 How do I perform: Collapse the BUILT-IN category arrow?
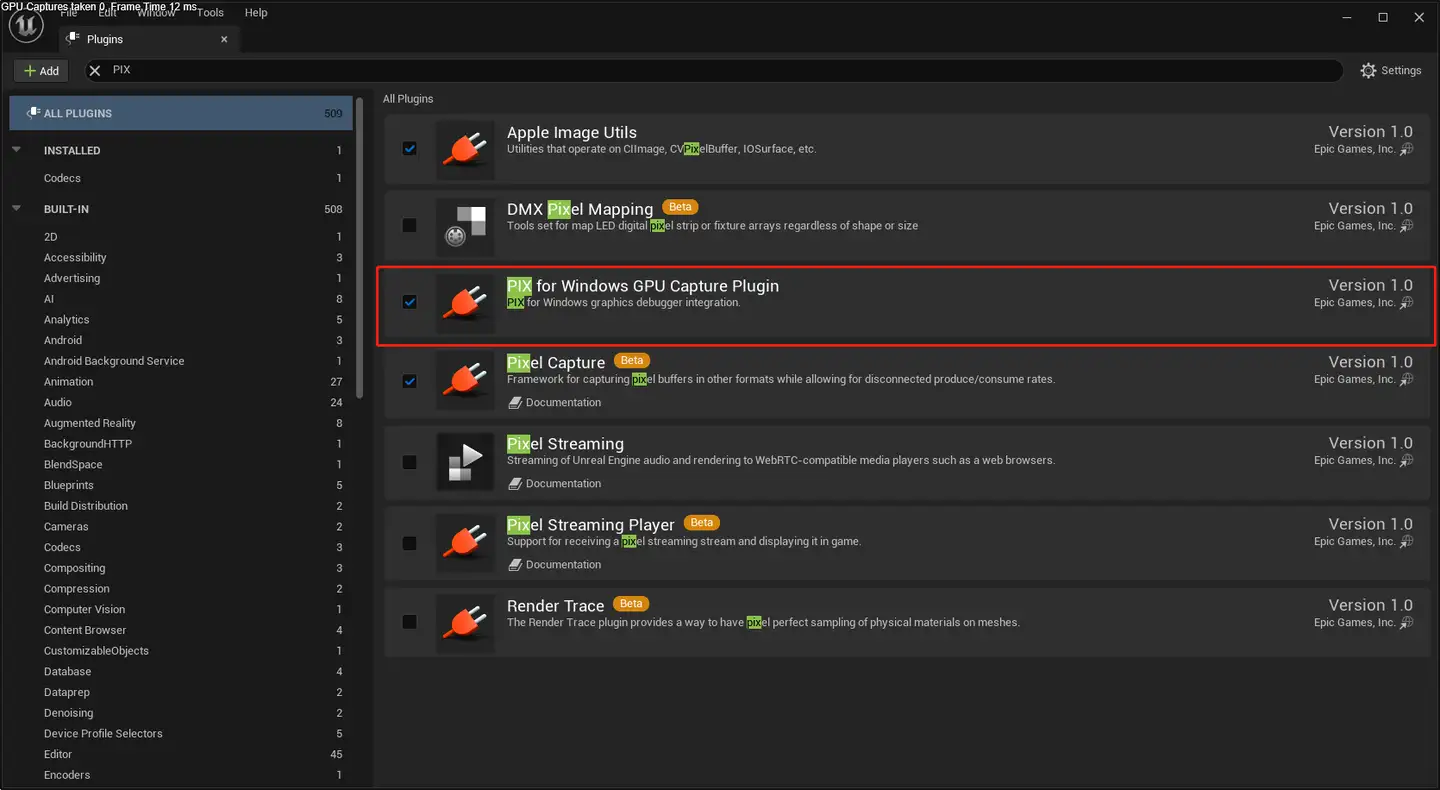coord(16,209)
